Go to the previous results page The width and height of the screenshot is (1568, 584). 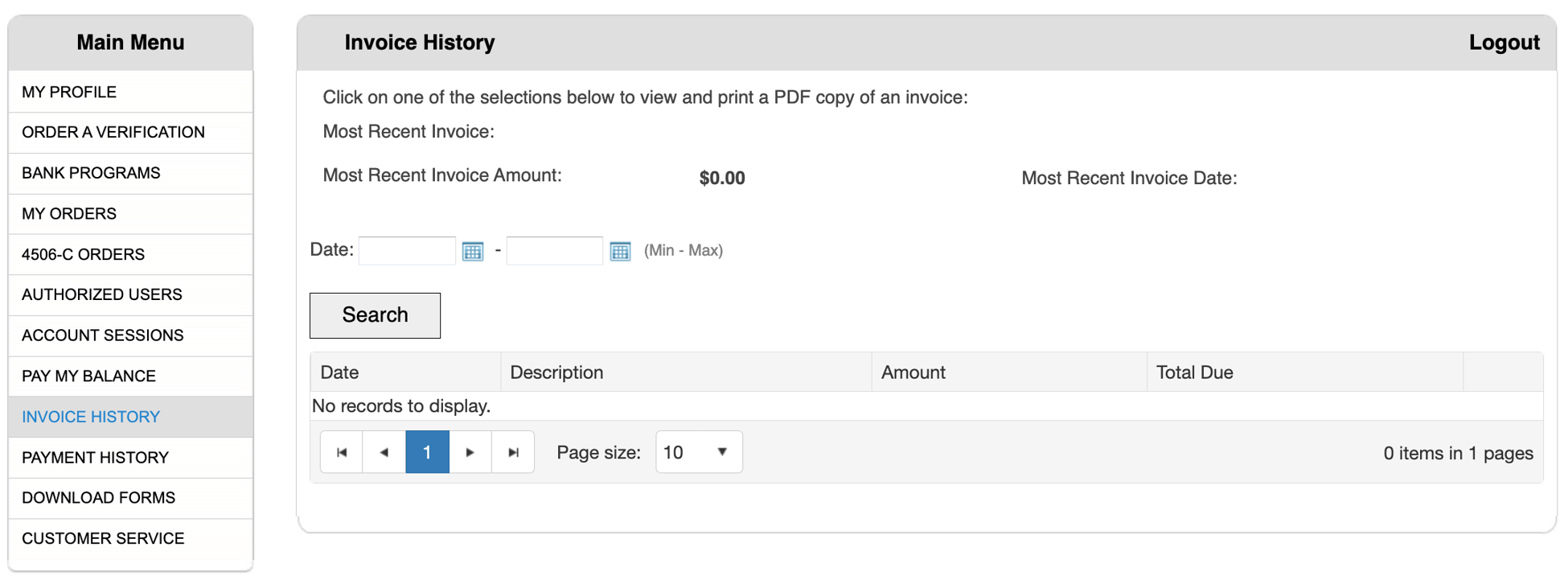[x=384, y=452]
